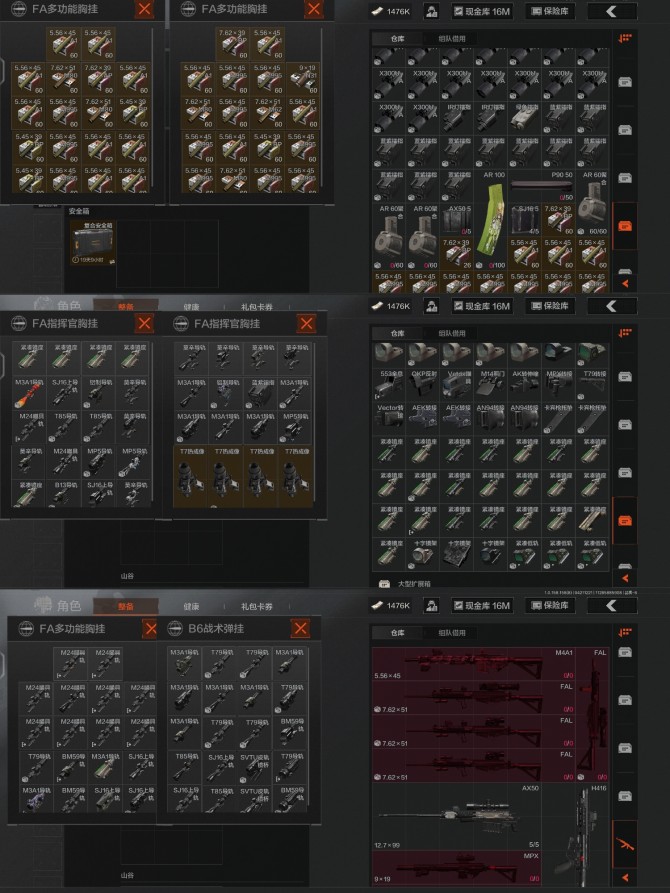
Task: Select the AX50 5 magazine
Action: (458, 219)
